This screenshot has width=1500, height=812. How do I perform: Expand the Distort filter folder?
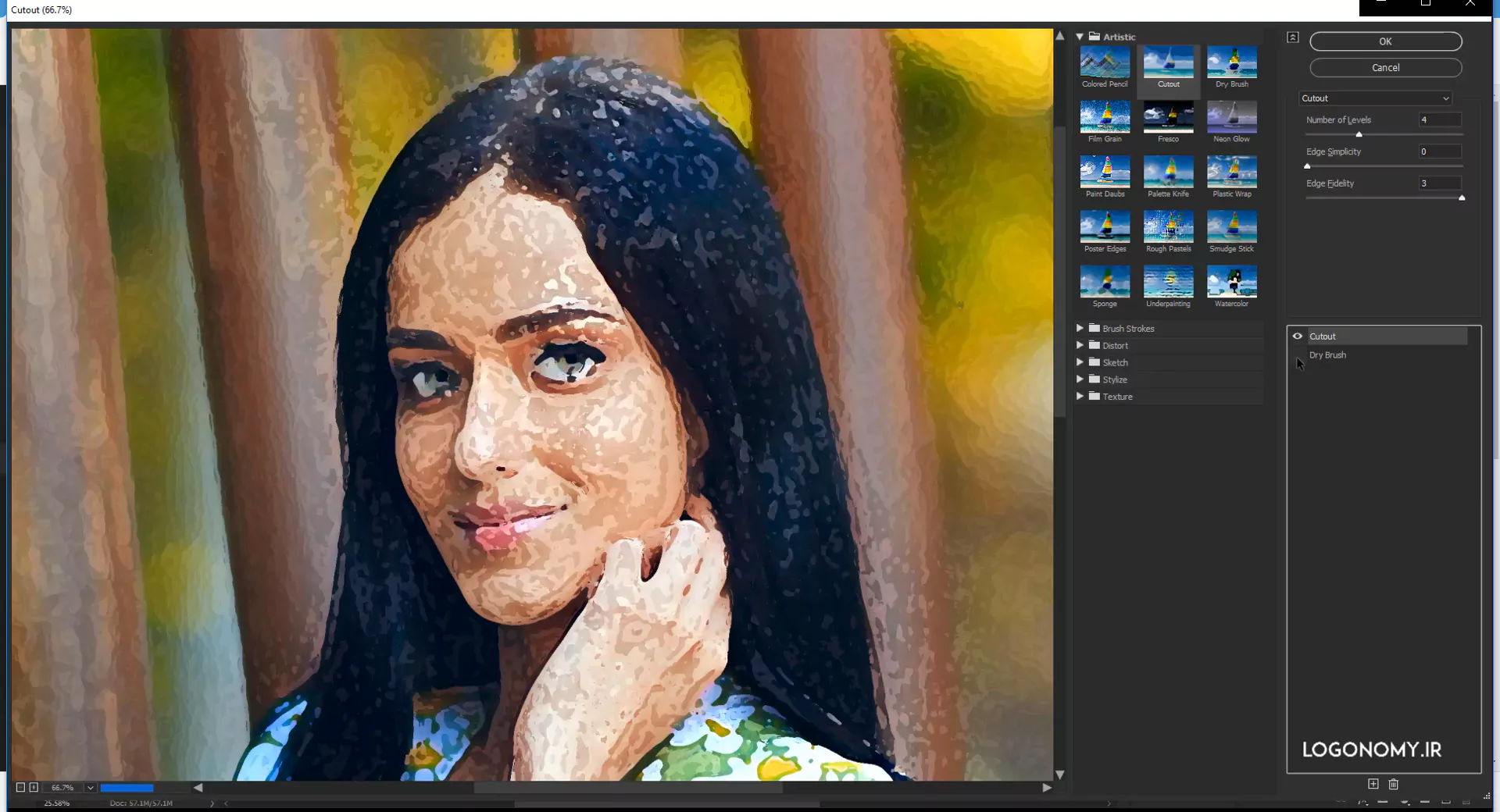coord(1080,345)
